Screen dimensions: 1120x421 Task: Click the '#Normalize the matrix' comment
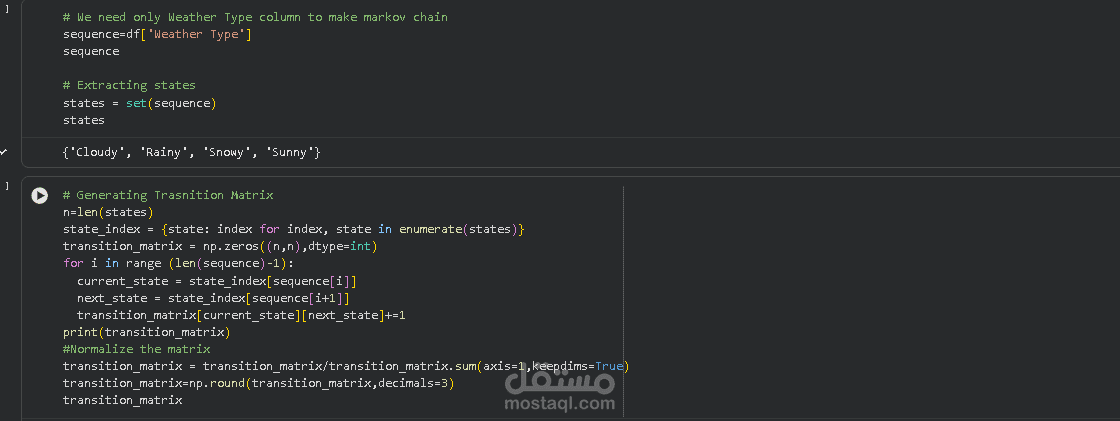coord(136,350)
